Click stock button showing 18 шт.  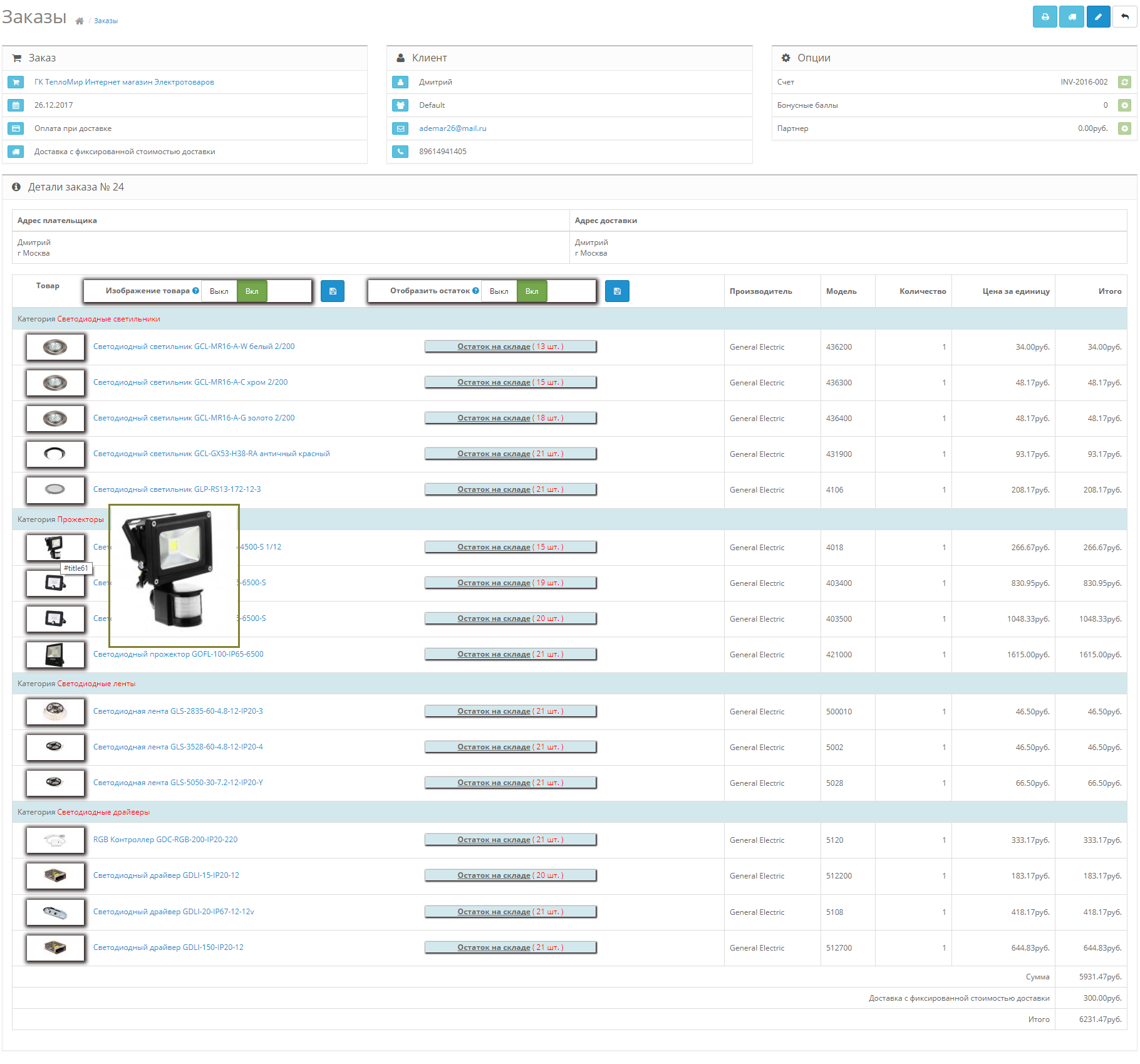(x=510, y=418)
